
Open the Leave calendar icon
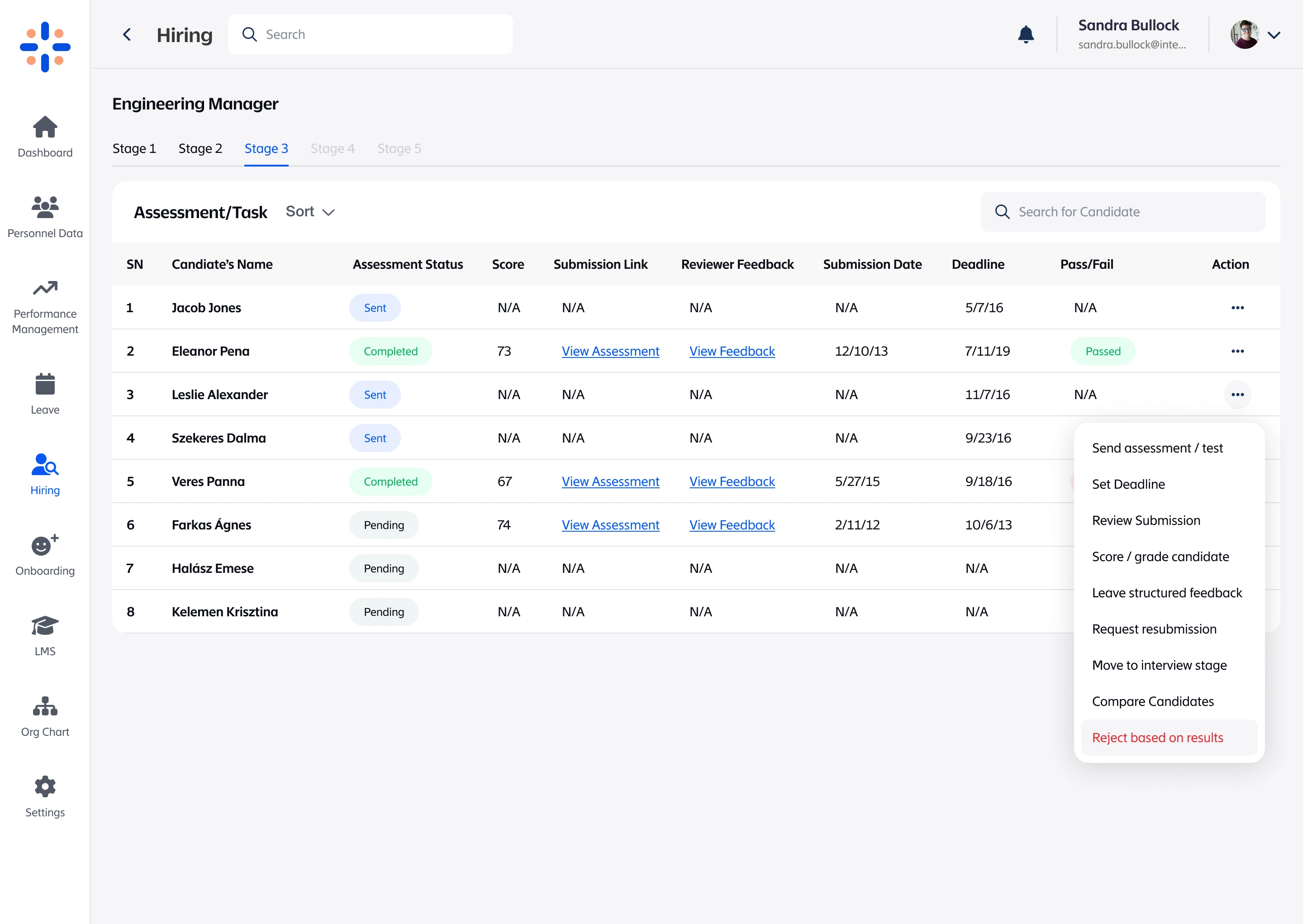click(45, 385)
